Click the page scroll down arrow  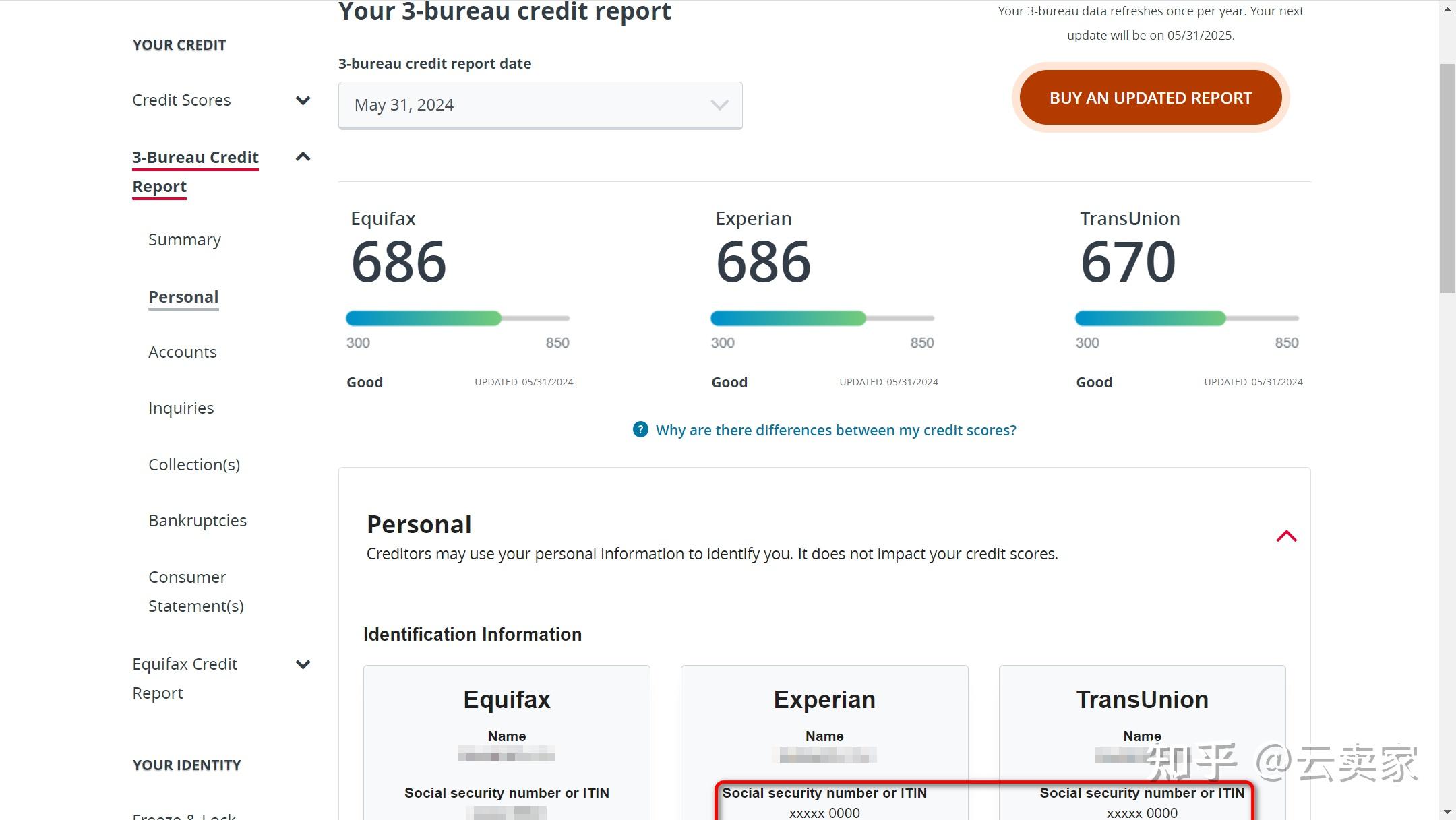[1447, 812]
